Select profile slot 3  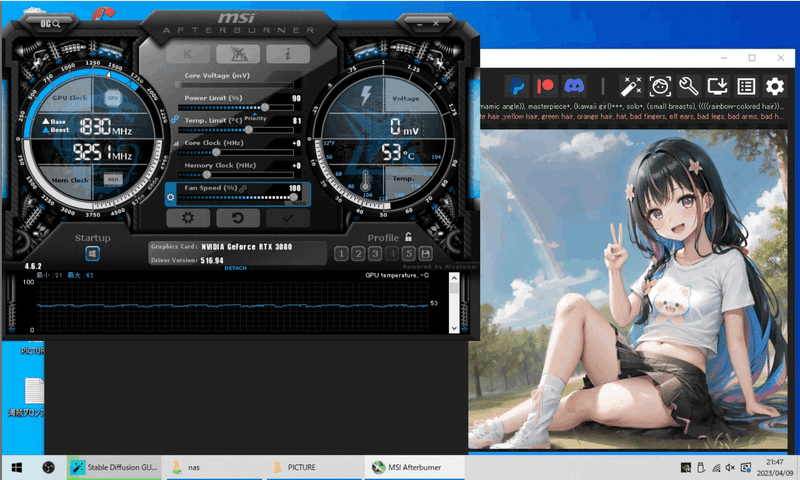pyautogui.click(x=375, y=254)
